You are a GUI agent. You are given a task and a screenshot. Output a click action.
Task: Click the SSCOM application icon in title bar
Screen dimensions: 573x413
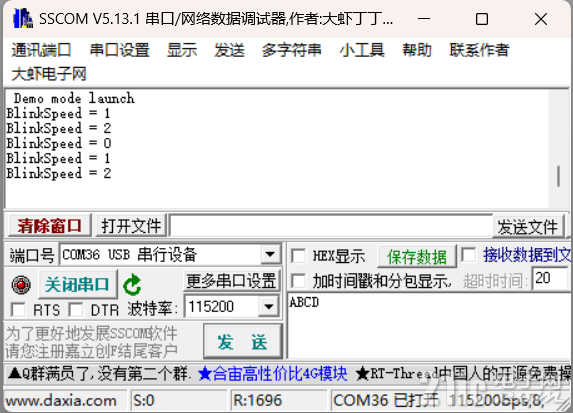23,18
